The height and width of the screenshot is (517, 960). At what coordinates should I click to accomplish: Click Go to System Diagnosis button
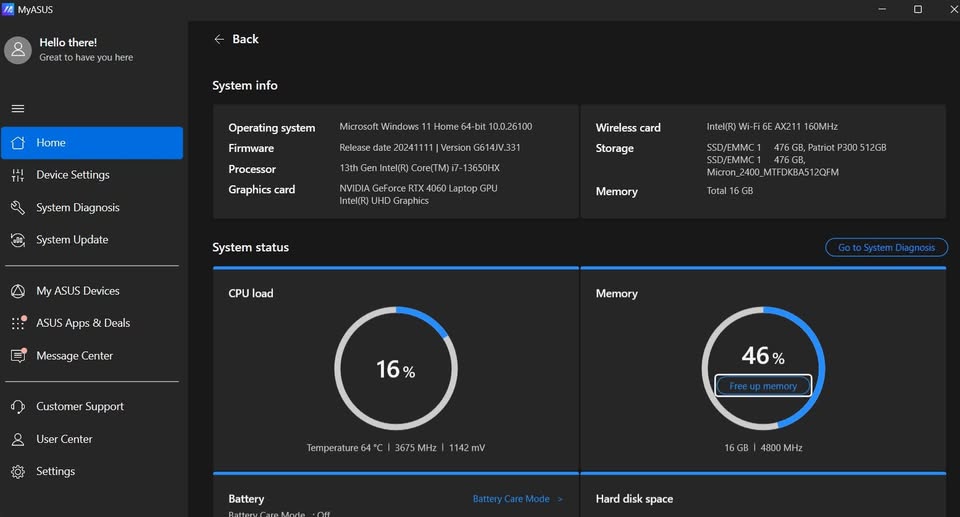tap(886, 247)
